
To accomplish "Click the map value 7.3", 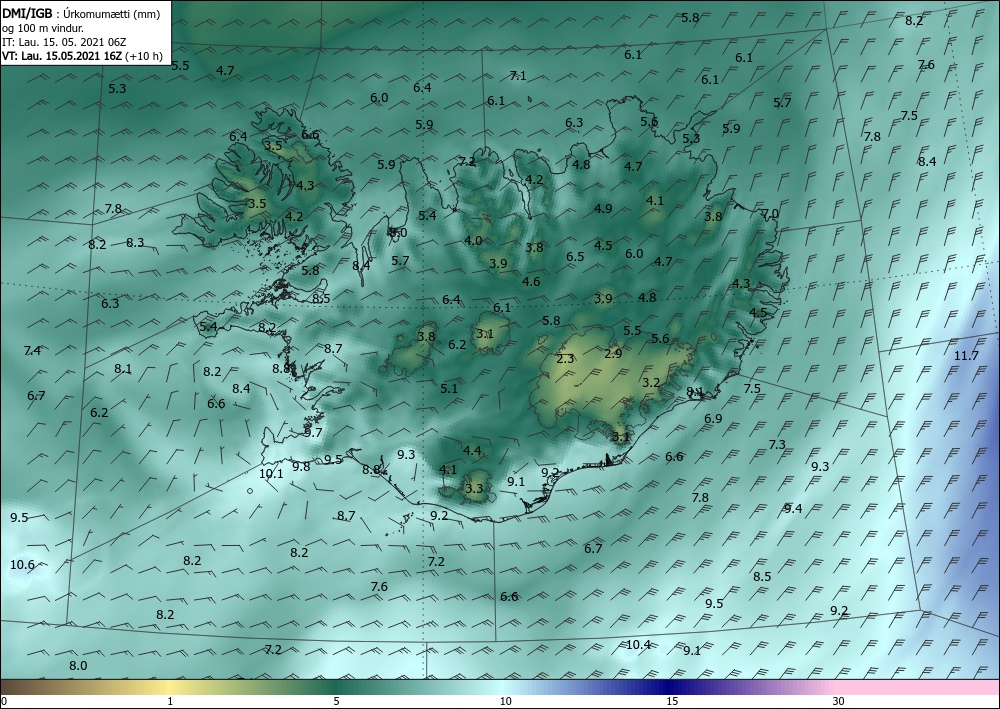I will coord(777,444).
